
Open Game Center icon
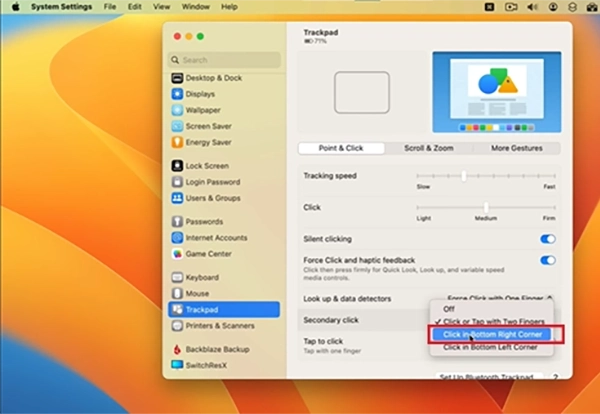(x=177, y=254)
